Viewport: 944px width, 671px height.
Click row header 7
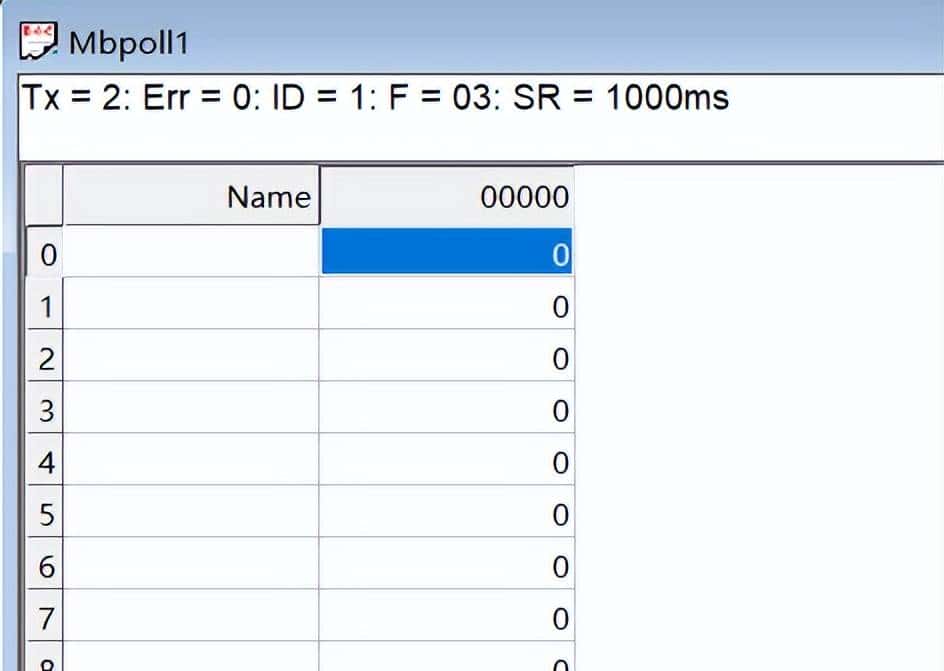(x=45, y=619)
